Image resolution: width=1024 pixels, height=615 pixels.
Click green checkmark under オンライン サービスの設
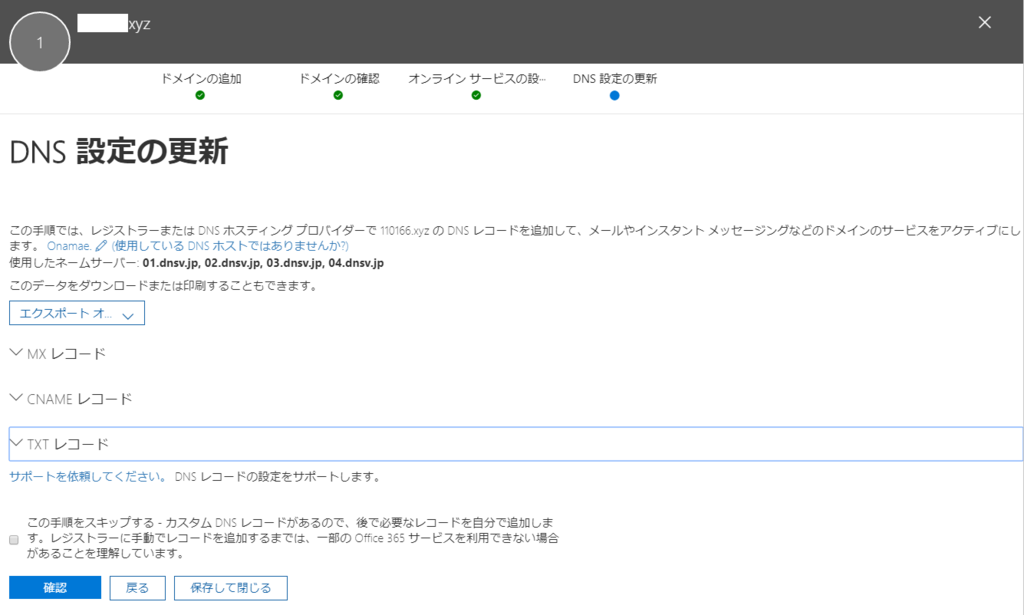tap(476, 95)
